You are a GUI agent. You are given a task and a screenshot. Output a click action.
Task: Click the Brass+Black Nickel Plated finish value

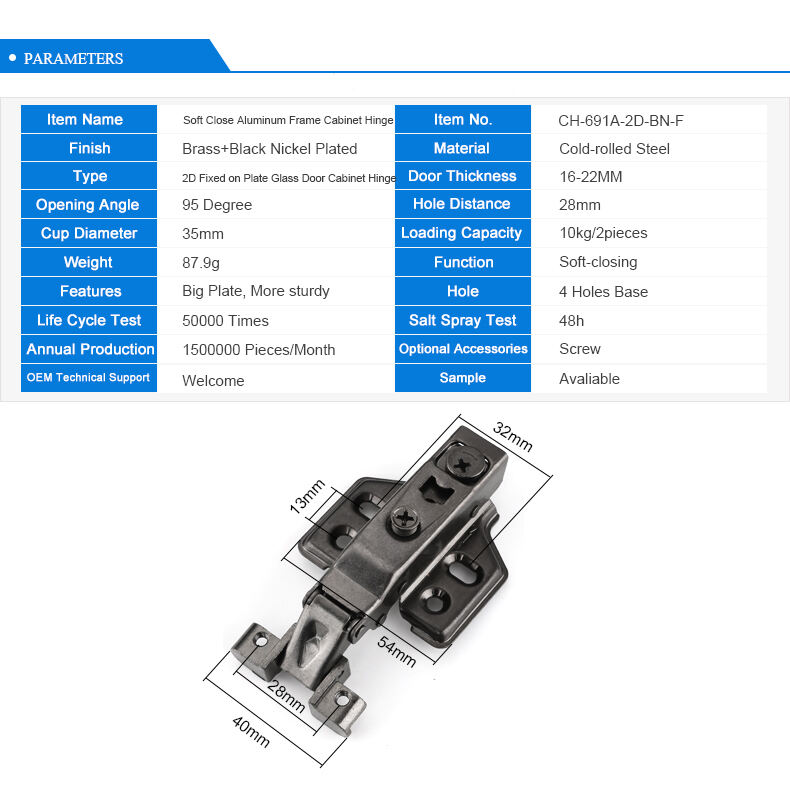point(269,149)
